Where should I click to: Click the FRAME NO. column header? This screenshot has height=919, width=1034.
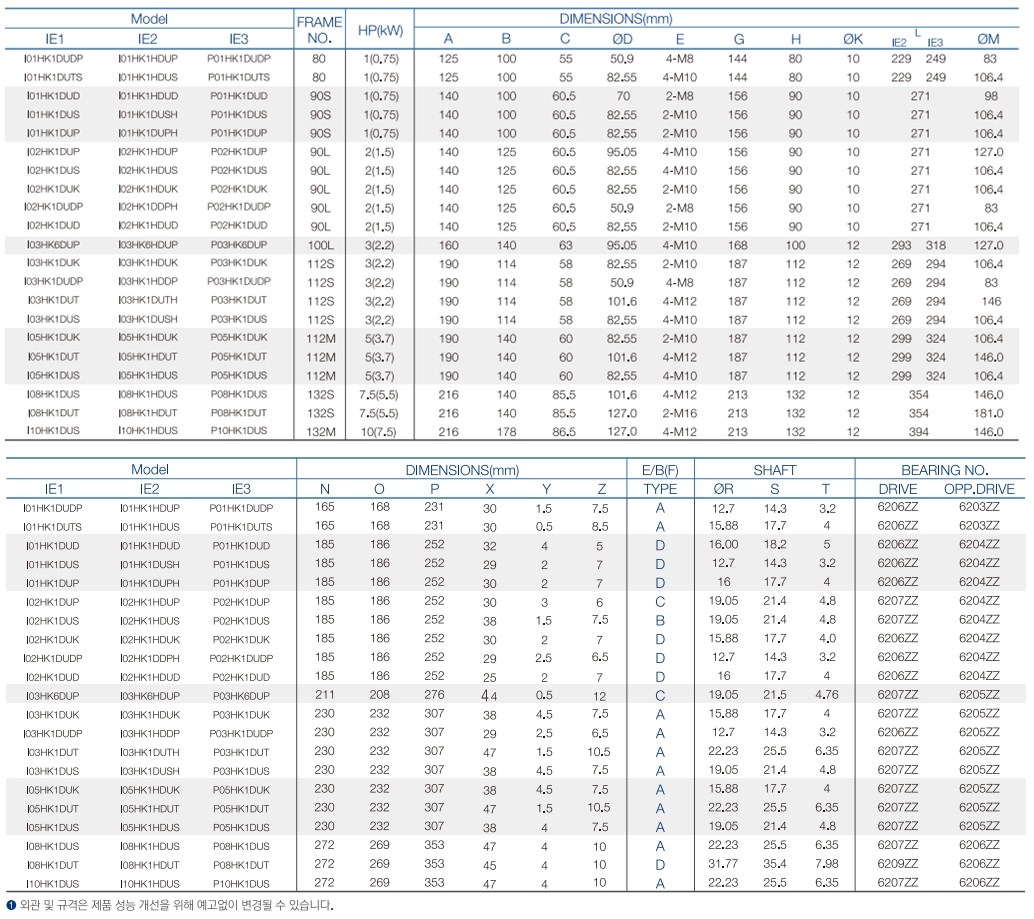click(x=320, y=30)
